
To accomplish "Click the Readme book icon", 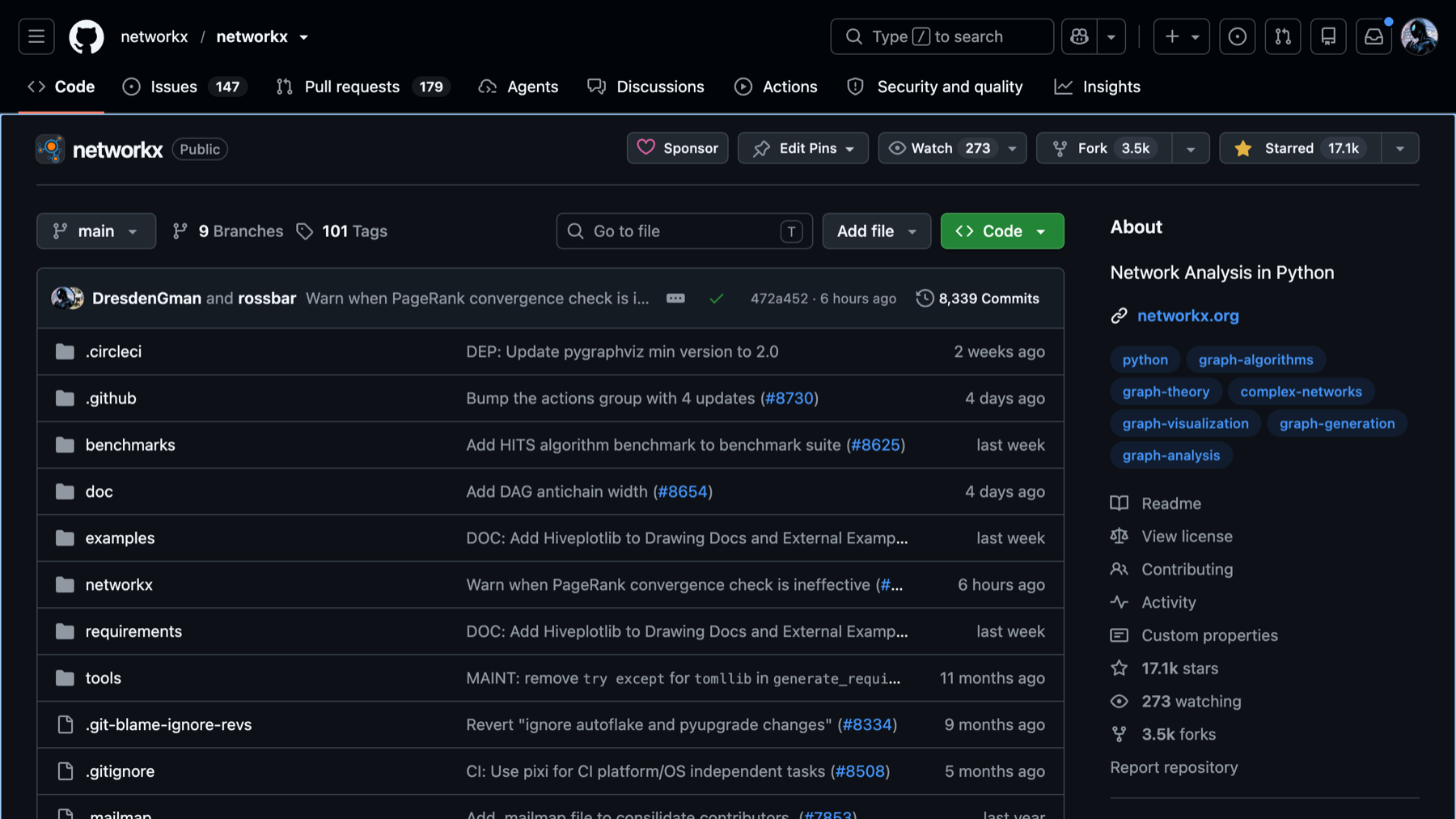I will pos(1119,503).
